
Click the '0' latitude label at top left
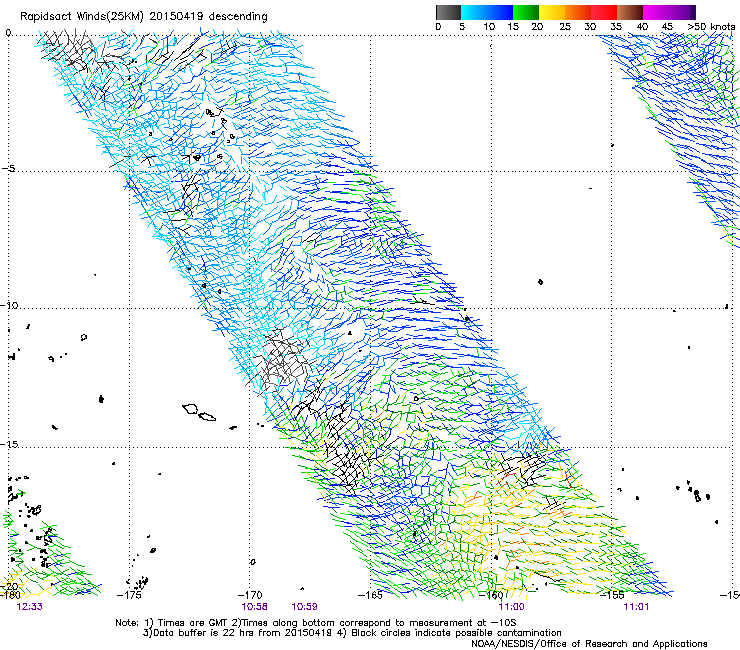point(8,33)
